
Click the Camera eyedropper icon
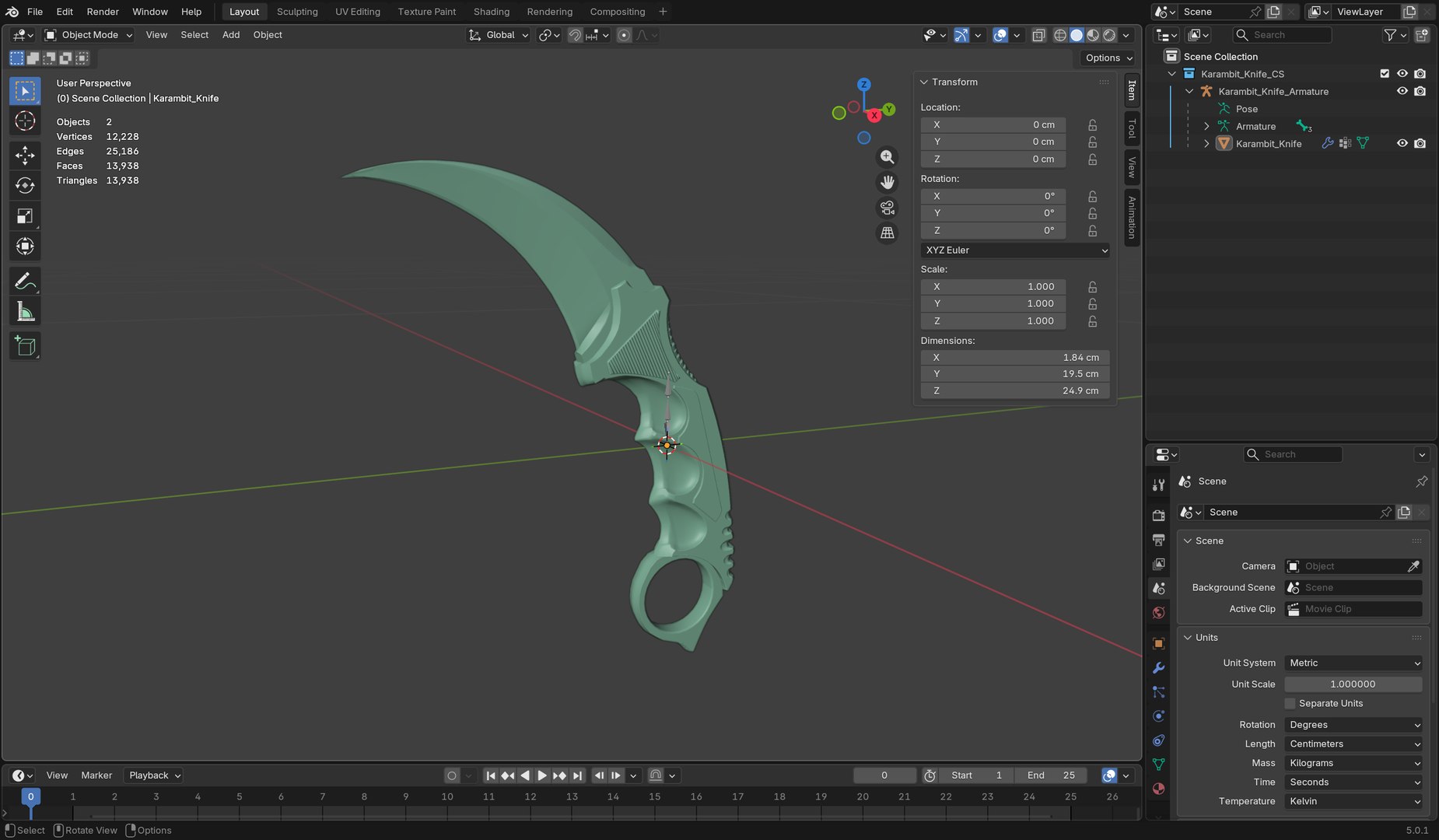[1413, 566]
